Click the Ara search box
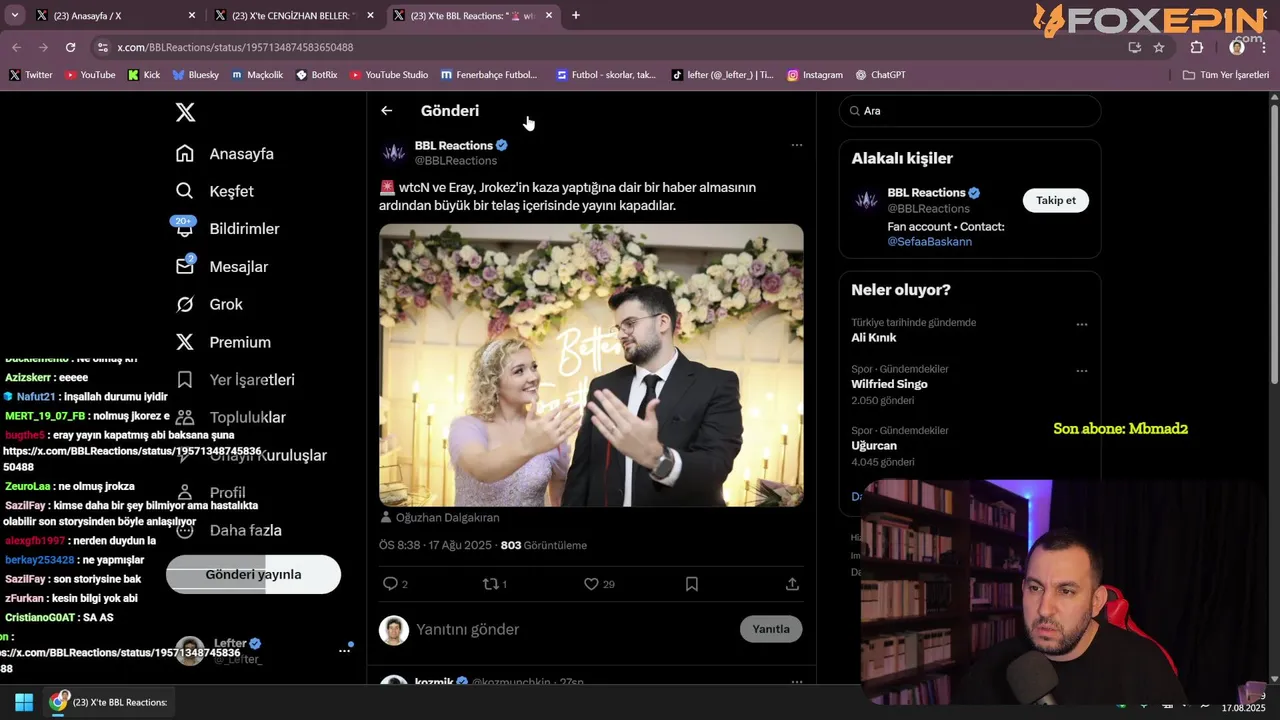The height and width of the screenshot is (720, 1280). pos(970,111)
